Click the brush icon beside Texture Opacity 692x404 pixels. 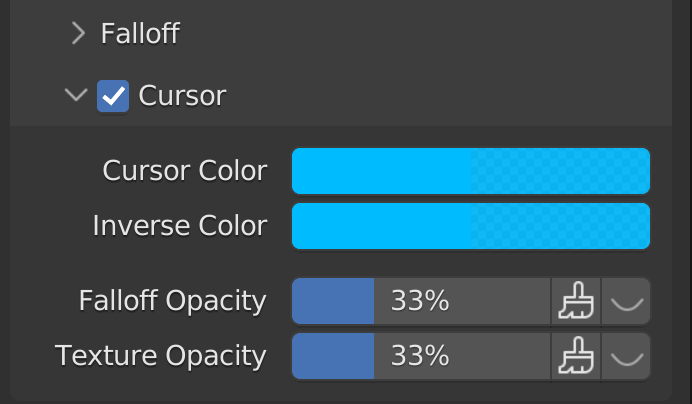point(575,356)
